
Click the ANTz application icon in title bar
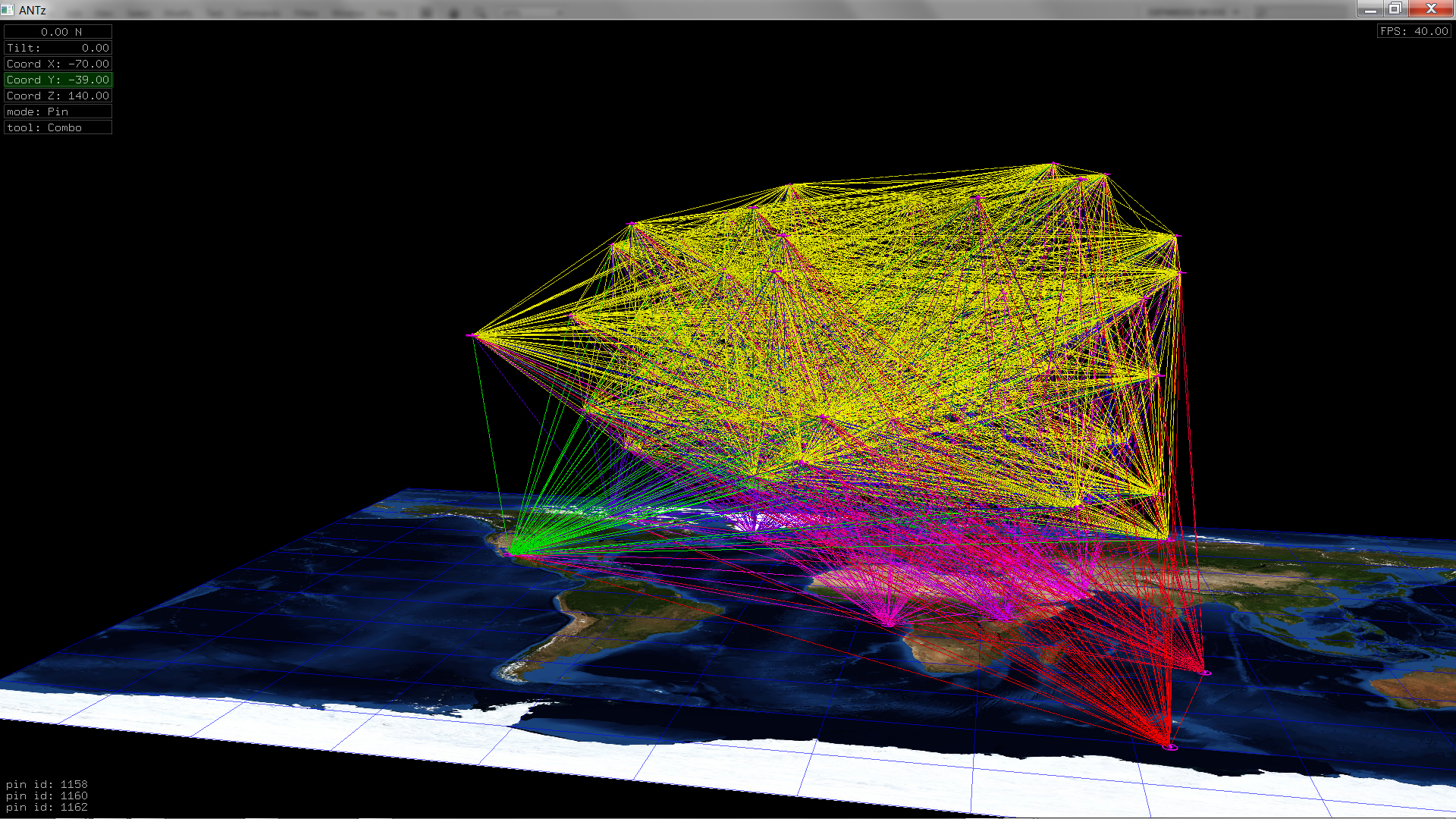coord(8,10)
